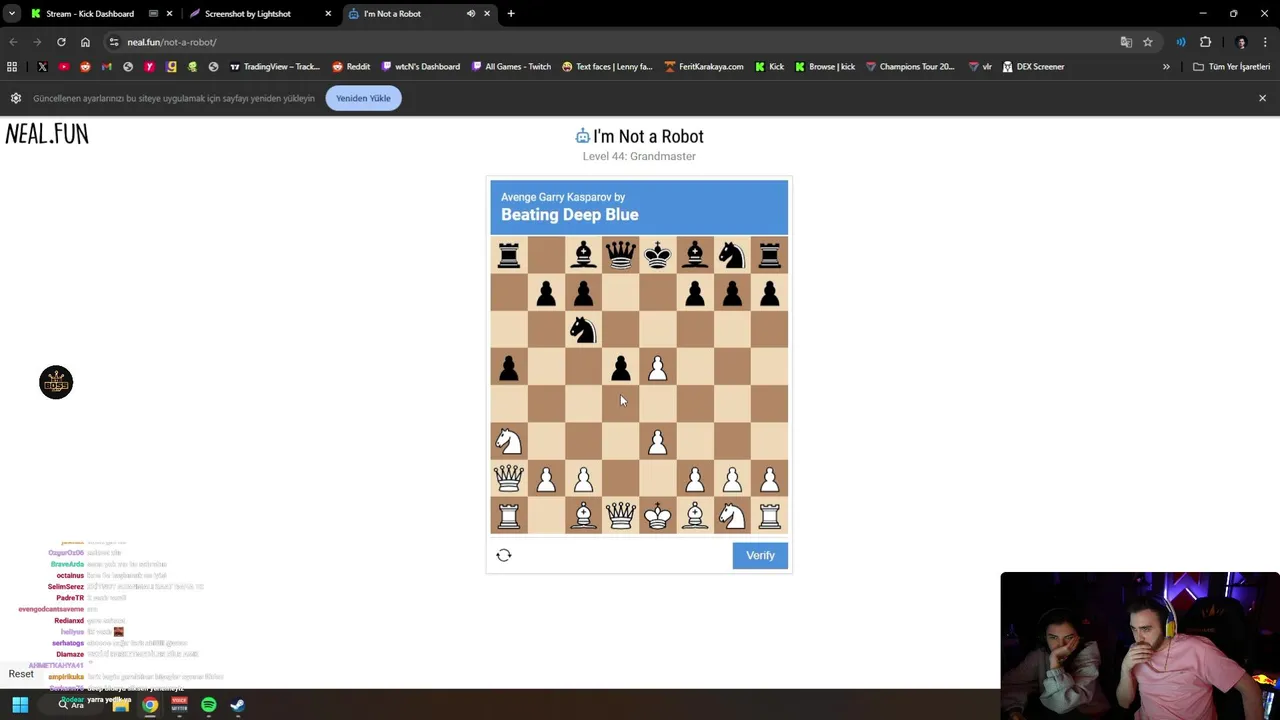Pick the white queen above the left rook
The height and width of the screenshot is (720, 1280).
(509, 479)
